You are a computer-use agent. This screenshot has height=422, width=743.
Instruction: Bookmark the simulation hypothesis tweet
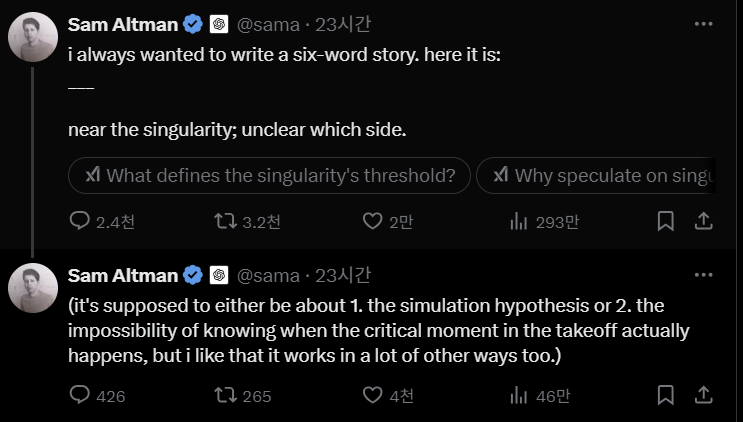click(x=665, y=395)
